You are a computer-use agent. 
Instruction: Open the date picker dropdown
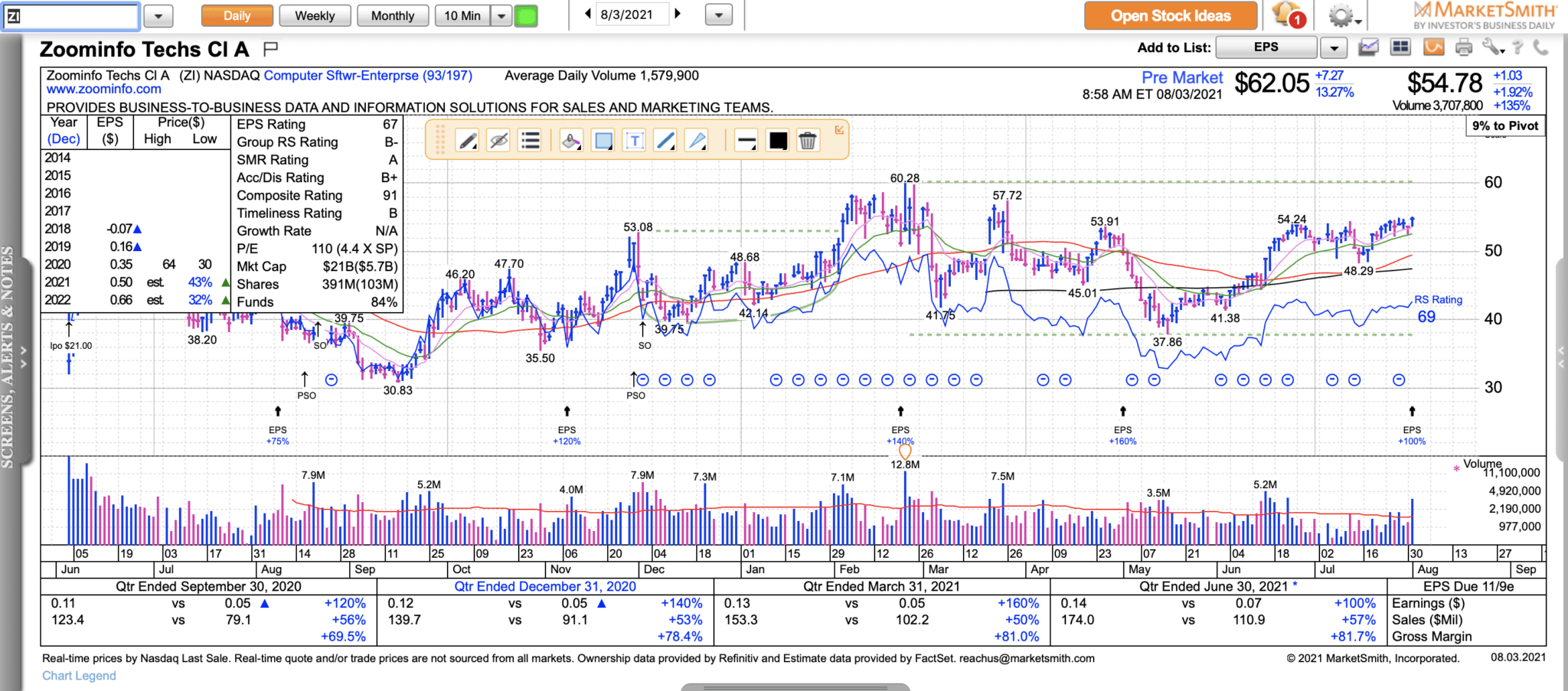tap(718, 15)
